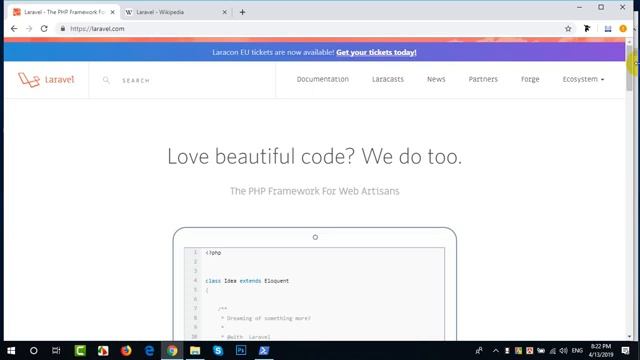The height and width of the screenshot is (360, 640).
Task: Launch Microsoft Edge from the taskbar
Action: pyautogui.click(x=149, y=351)
